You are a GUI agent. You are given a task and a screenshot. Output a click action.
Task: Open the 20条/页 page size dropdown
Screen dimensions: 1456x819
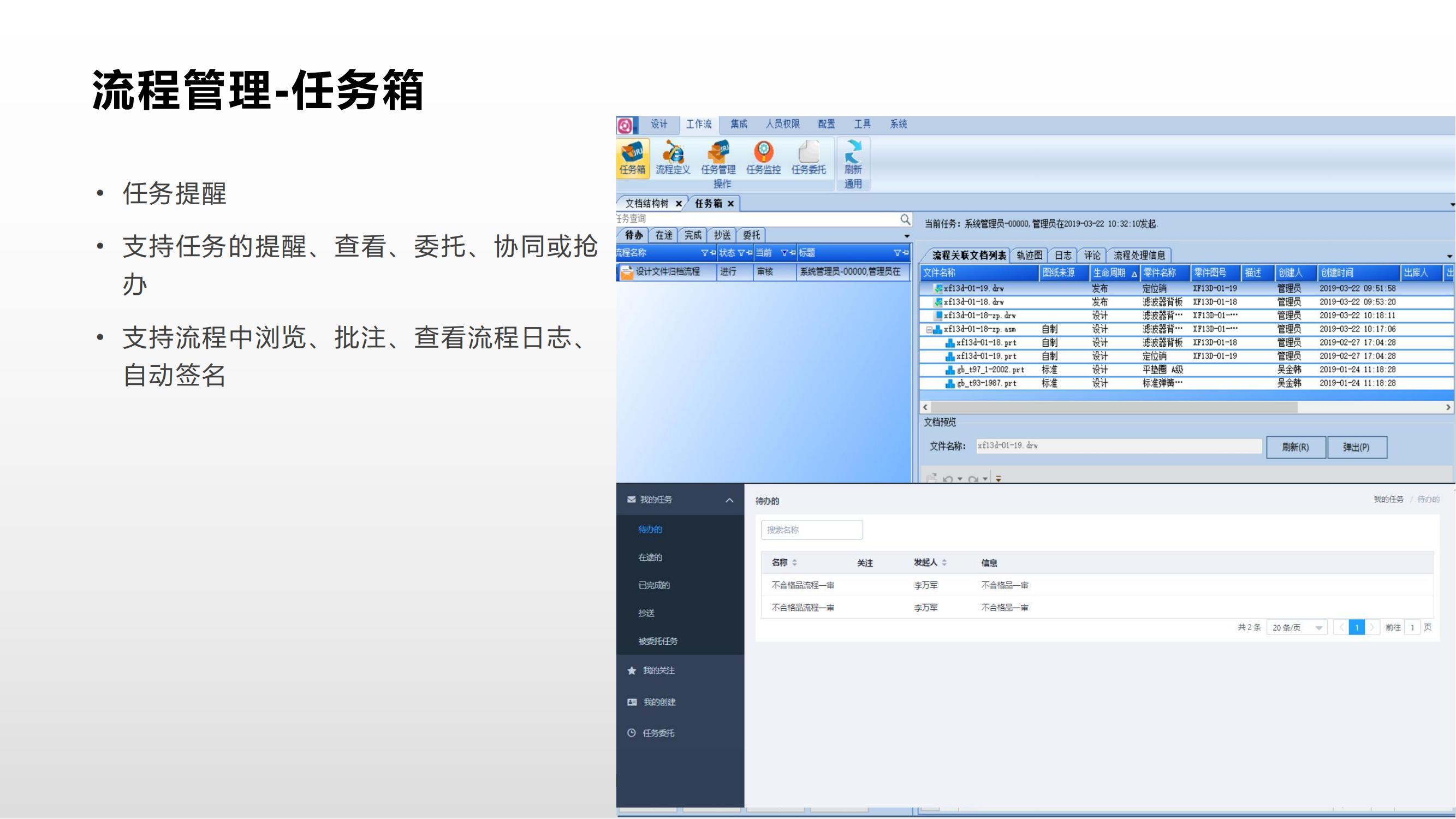[1297, 628]
